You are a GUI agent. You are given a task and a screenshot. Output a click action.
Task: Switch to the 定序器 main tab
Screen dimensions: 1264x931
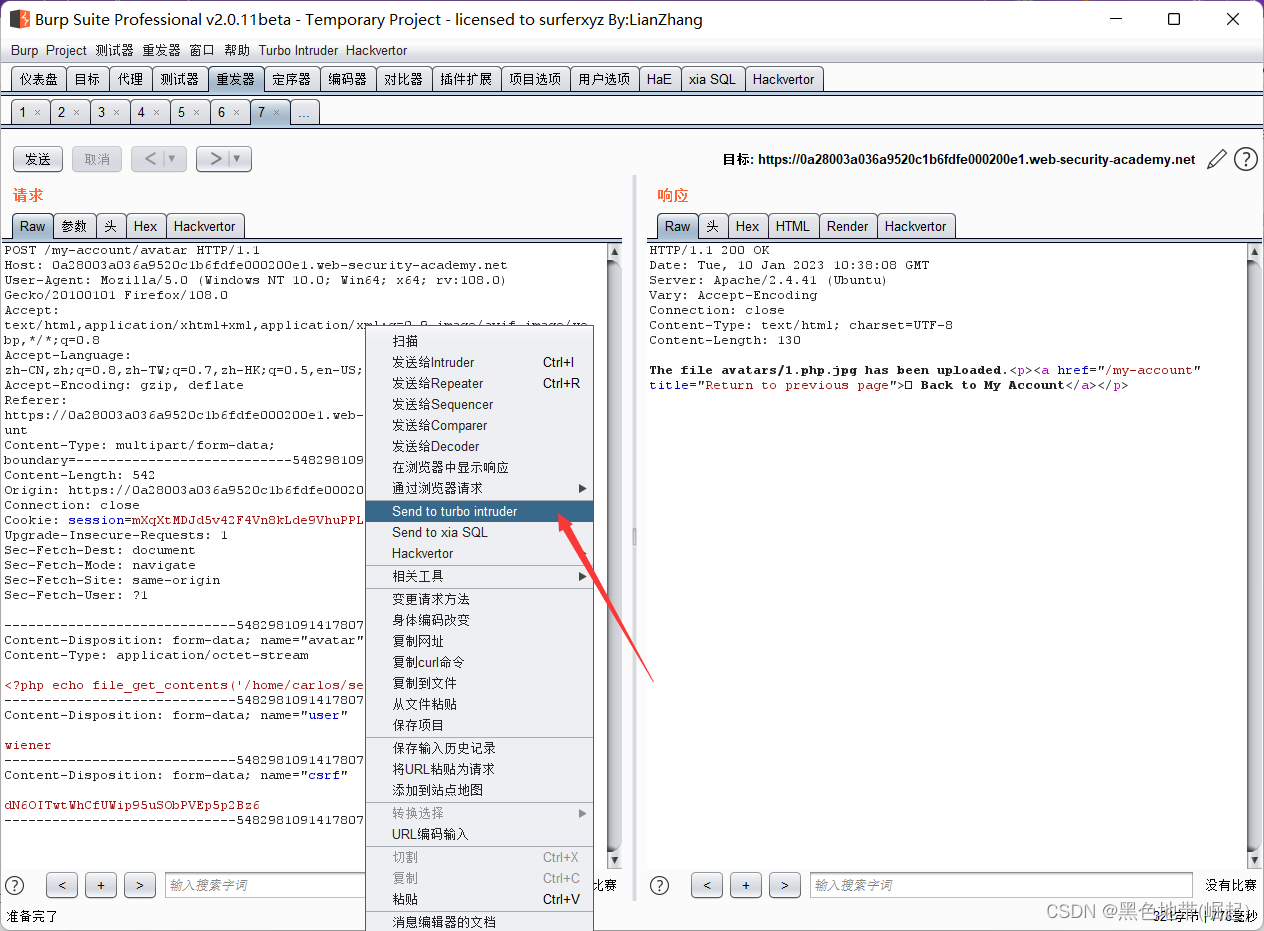tap(292, 79)
